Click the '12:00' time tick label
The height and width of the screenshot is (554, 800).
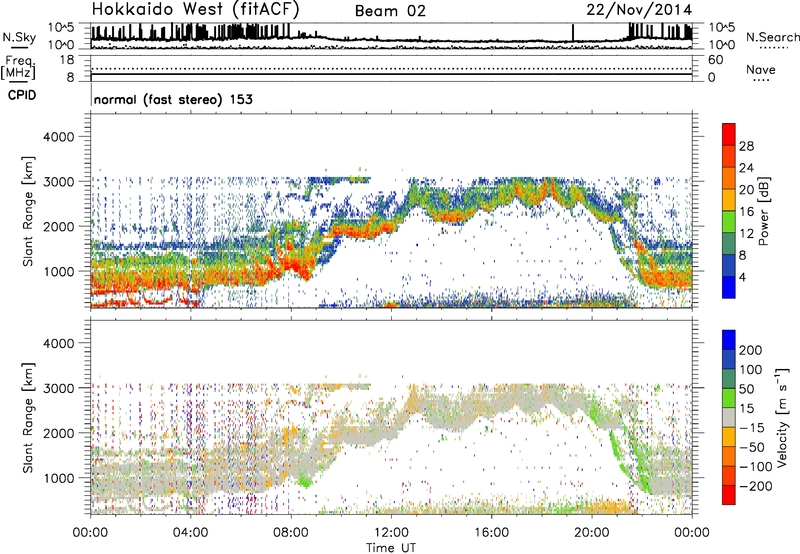391,533
